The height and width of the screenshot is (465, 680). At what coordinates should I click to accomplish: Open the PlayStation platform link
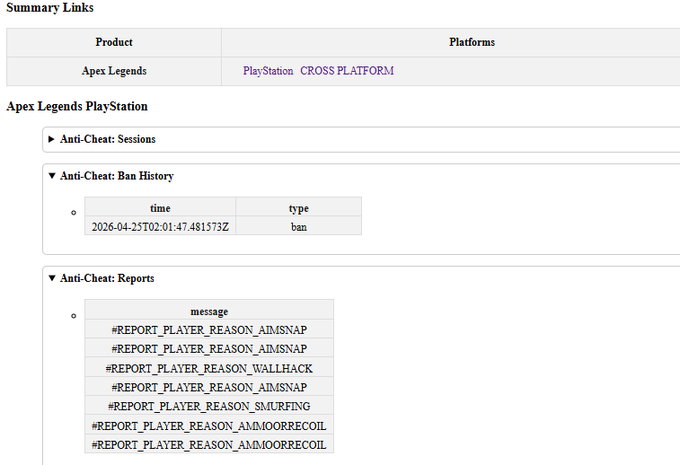click(268, 71)
